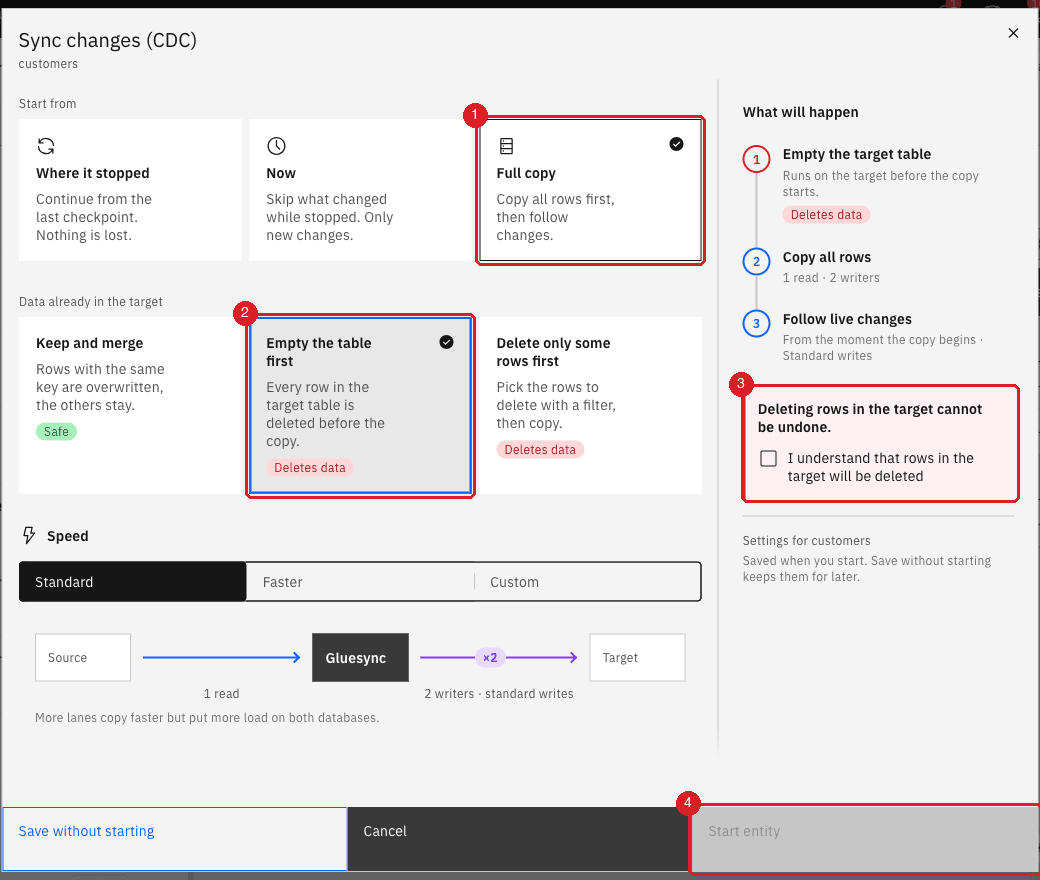Click the Target box in the diagram

coord(637,657)
